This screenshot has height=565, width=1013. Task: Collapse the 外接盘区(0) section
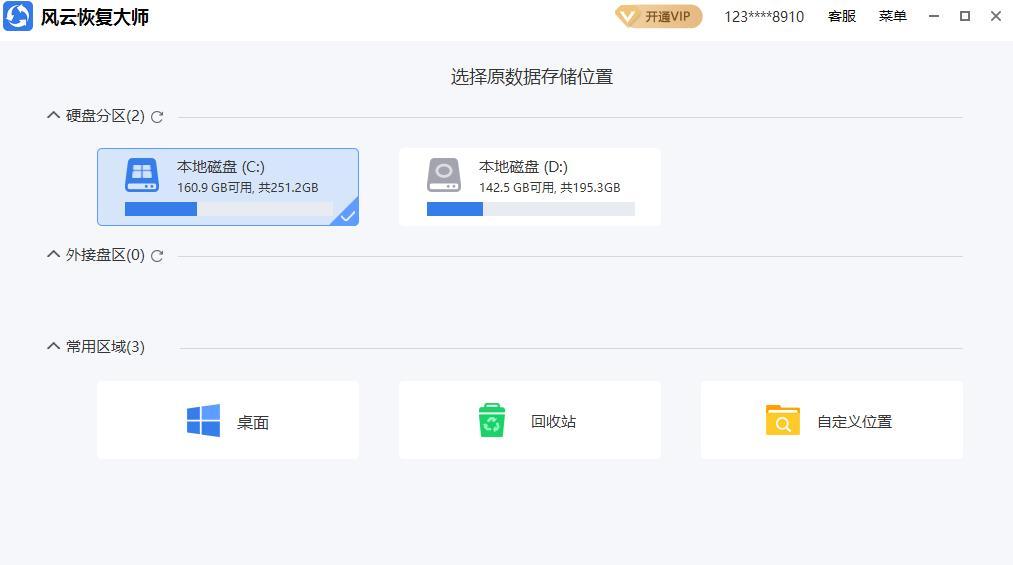(x=53, y=254)
